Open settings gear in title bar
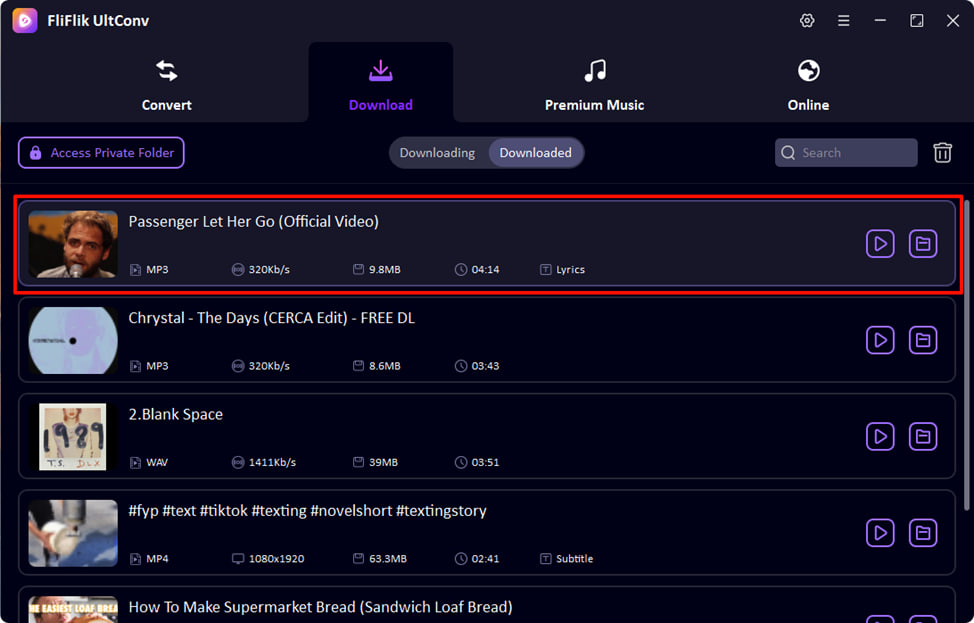Viewport: 974px width, 623px height. pyautogui.click(x=807, y=21)
